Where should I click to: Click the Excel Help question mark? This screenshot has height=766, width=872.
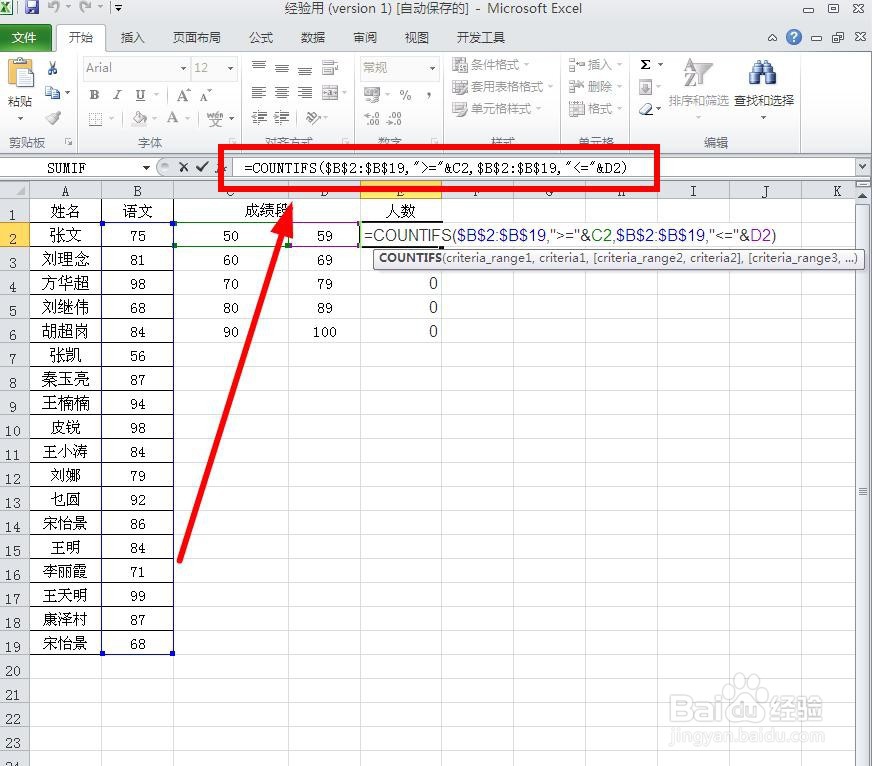pos(794,37)
